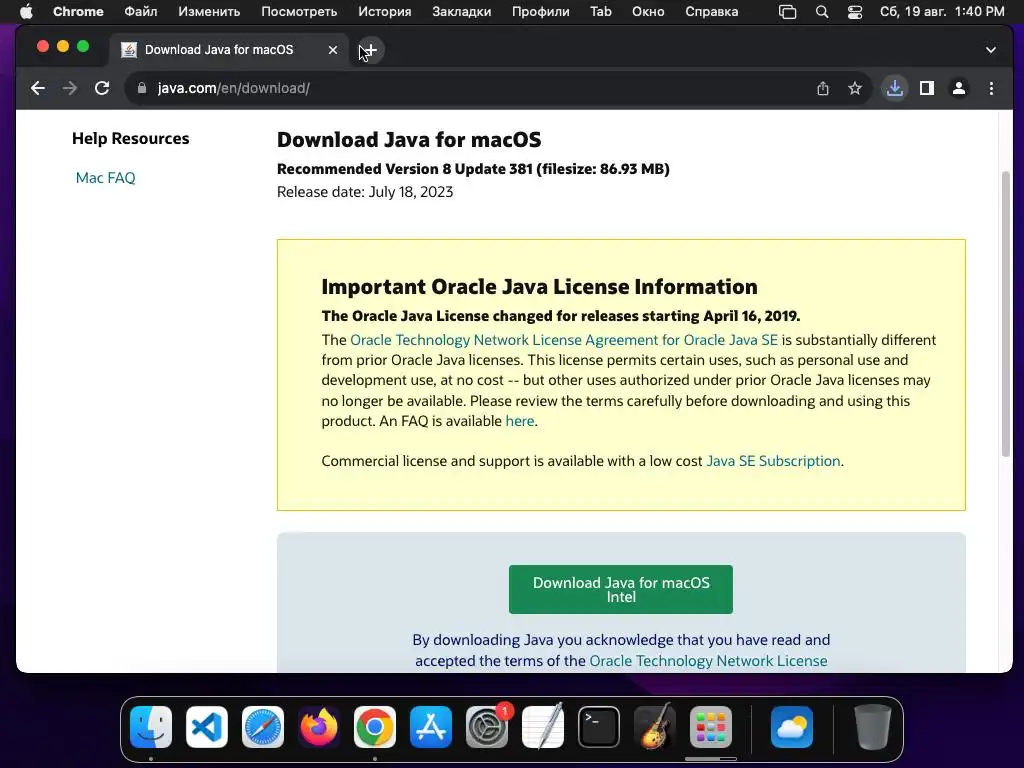Viewport: 1024px width, 768px height.
Task: Click 'Help Resources' sidebar heading
Action: point(131,138)
